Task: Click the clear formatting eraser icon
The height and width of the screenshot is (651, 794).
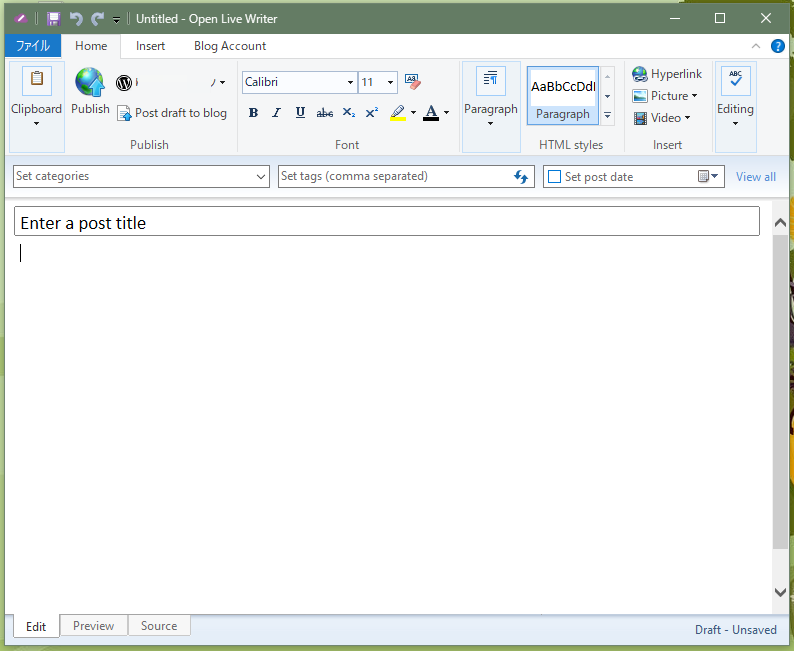Action: [413, 82]
